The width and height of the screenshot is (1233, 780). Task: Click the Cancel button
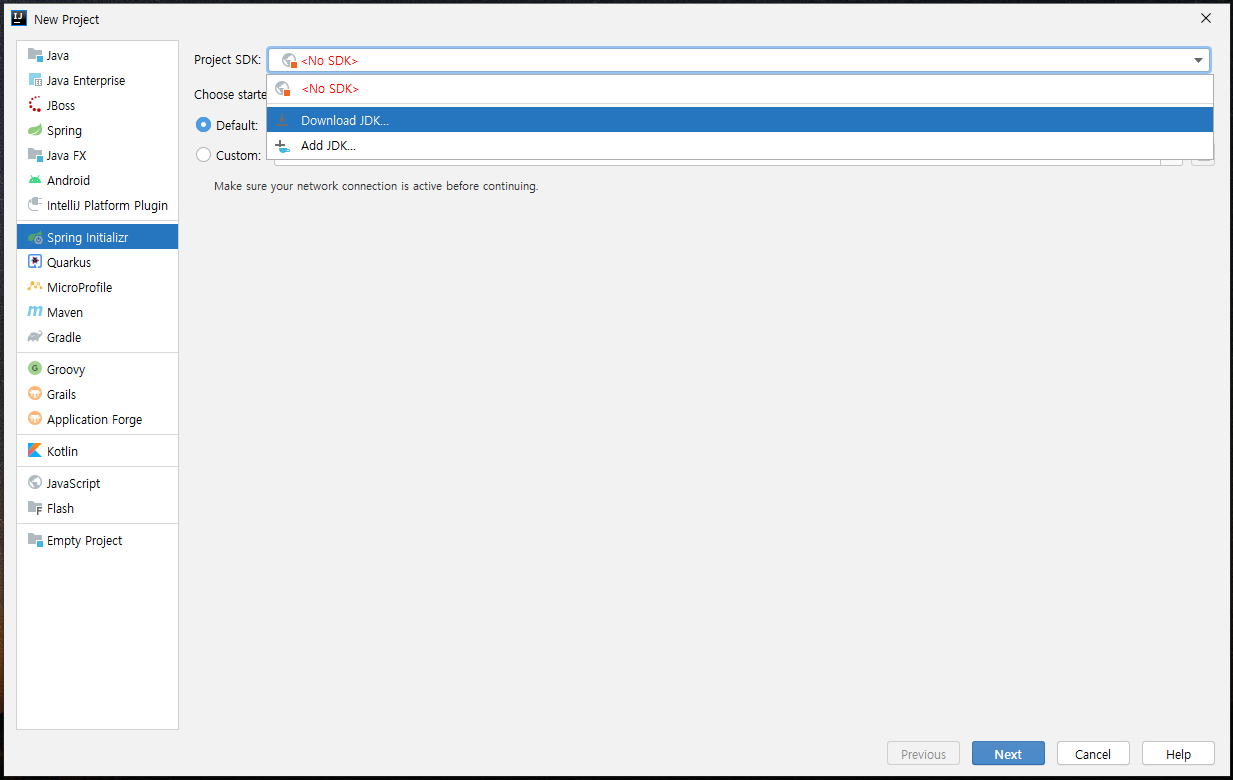tap(1093, 754)
